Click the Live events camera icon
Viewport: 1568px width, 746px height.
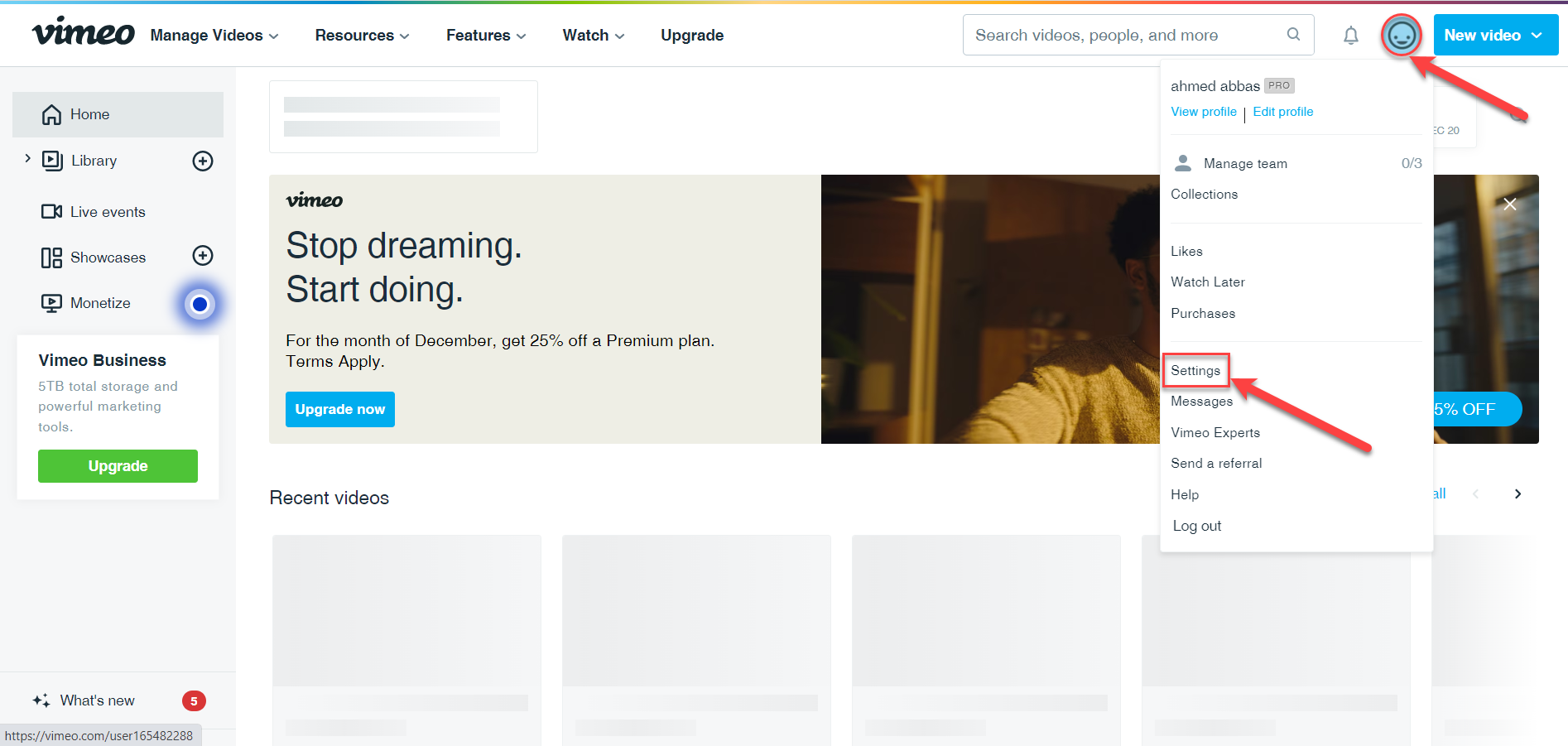(51, 212)
